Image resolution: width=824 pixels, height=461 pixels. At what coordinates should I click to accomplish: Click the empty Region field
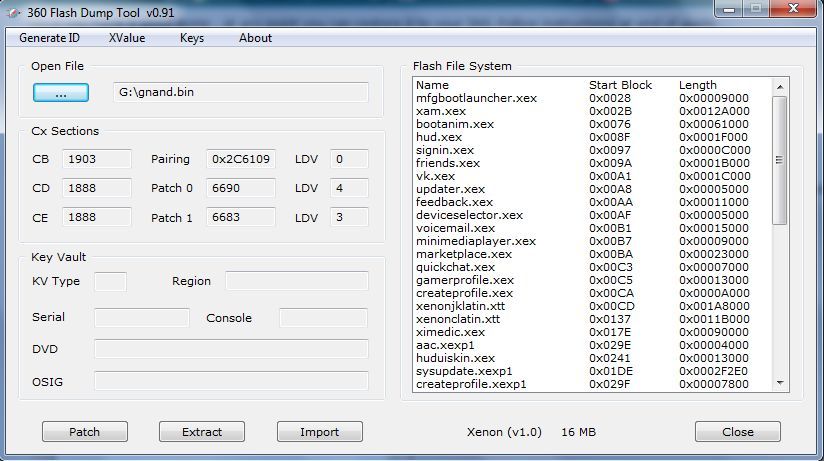pos(297,281)
